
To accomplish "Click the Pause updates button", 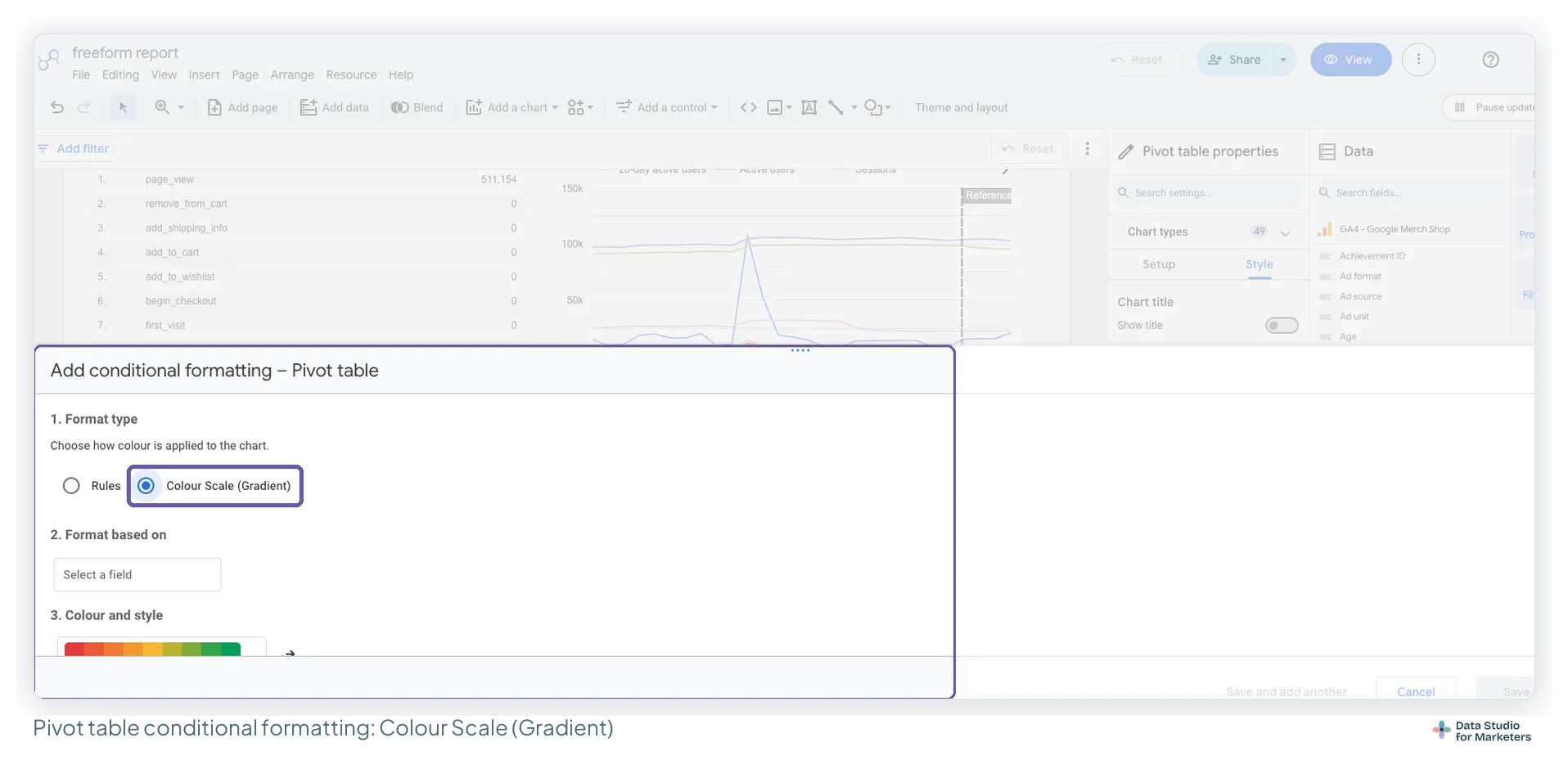I will tap(1489, 107).
